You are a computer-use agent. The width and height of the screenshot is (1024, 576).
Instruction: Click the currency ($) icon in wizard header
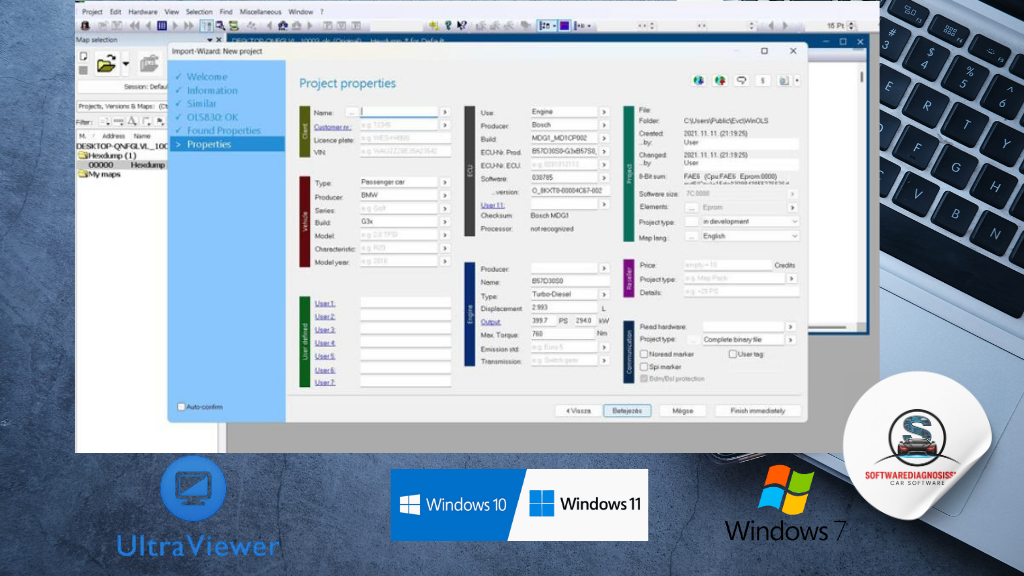pos(762,81)
